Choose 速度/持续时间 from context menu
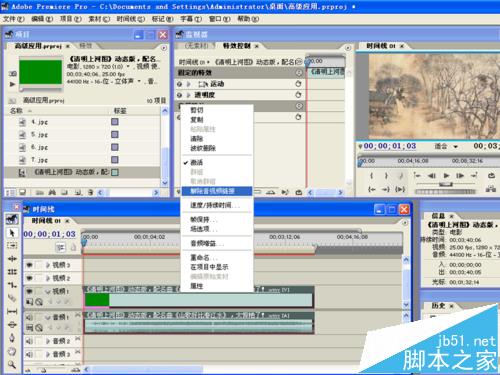This screenshot has height=375, width=500. point(217,205)
